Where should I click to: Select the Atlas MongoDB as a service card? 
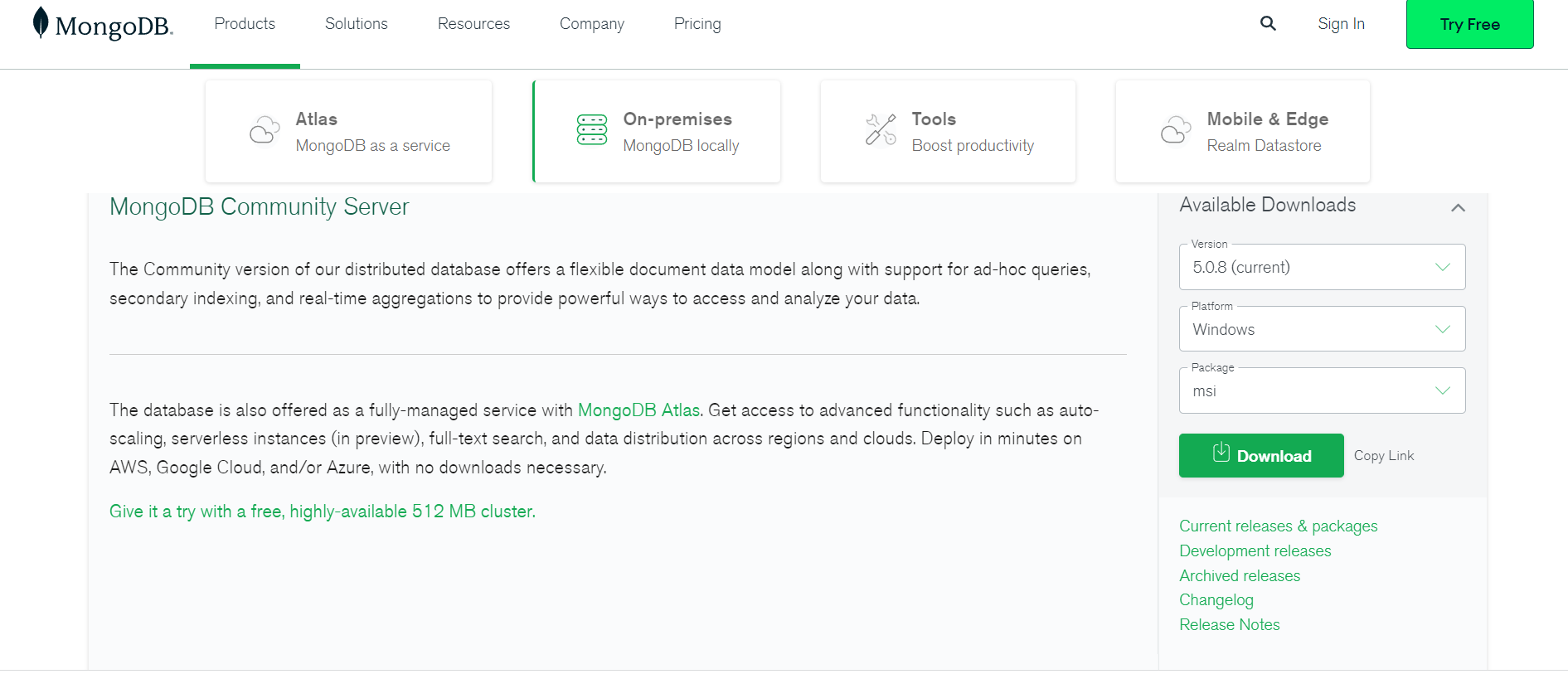[x=348, y=131]
